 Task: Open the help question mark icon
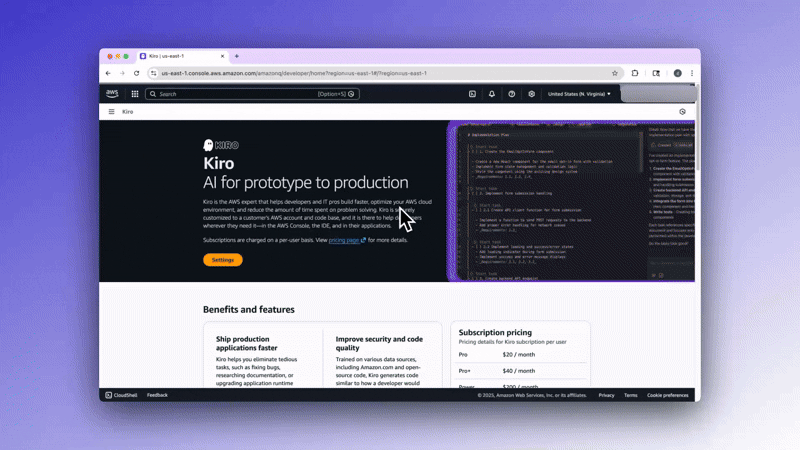tap(511, 94)
